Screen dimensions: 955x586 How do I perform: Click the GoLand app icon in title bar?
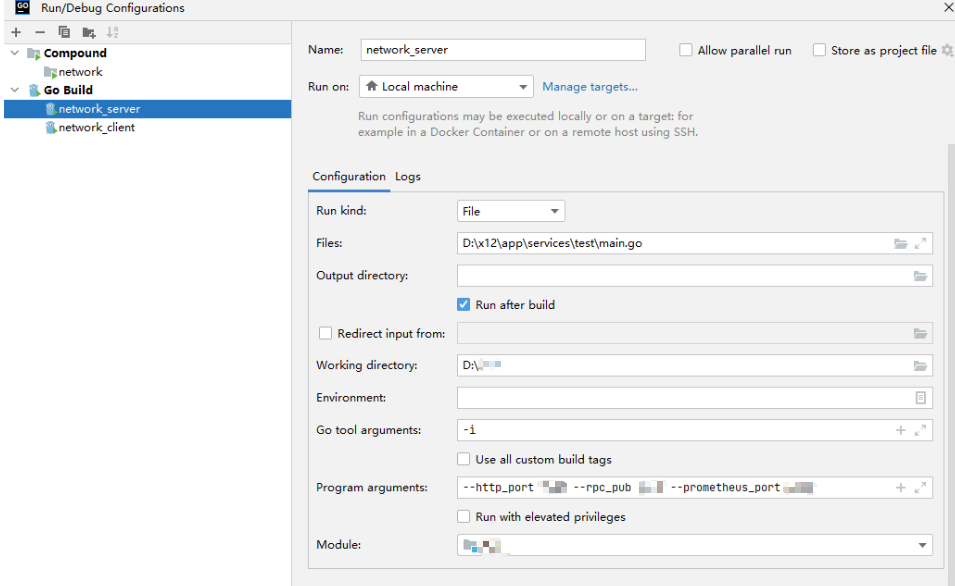click(x=23, y=7)
